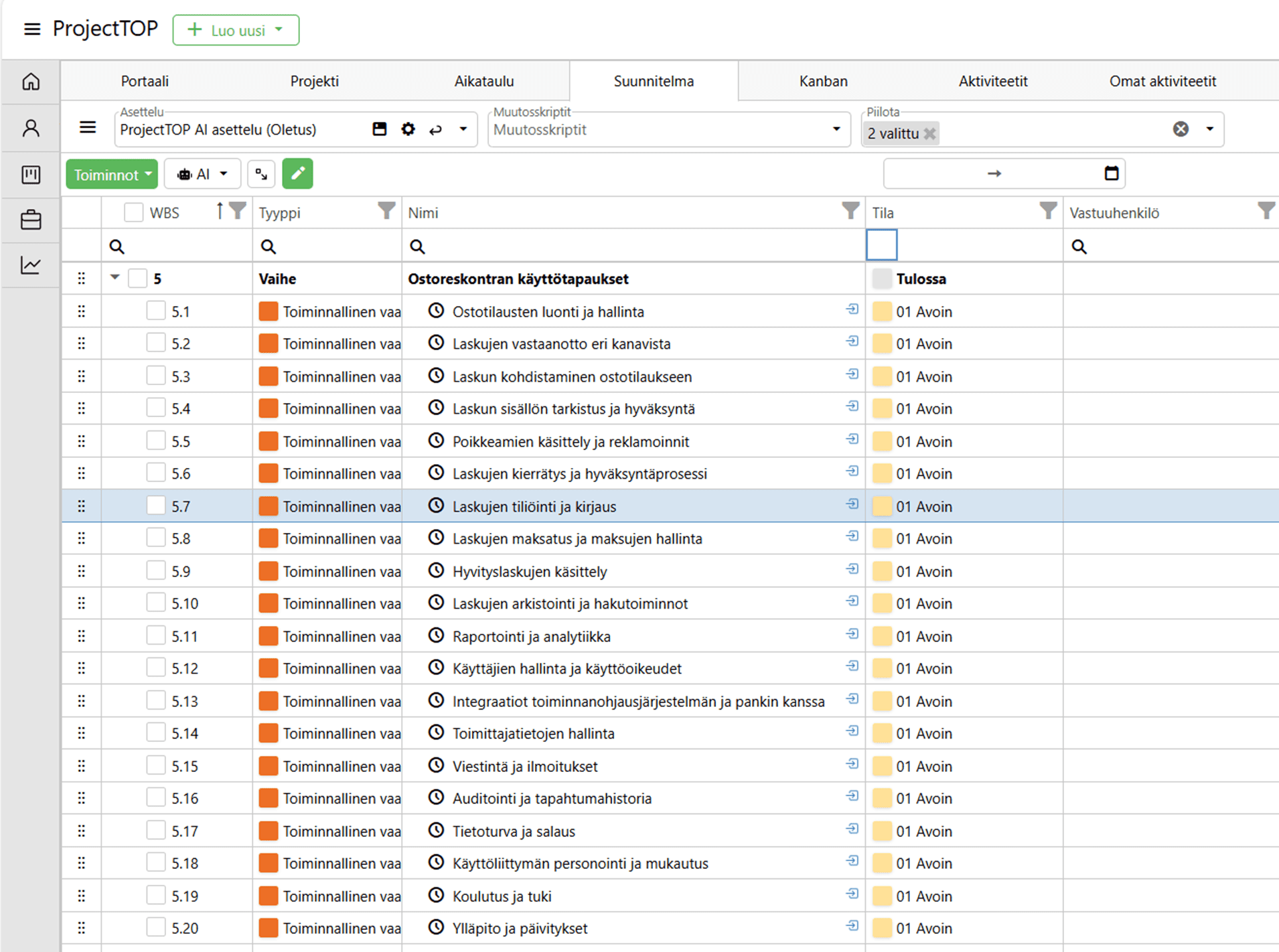The width and height of the screenshot is (1279, 952).
Task: Open layout settings gear icon
Action: coord(408,129)
